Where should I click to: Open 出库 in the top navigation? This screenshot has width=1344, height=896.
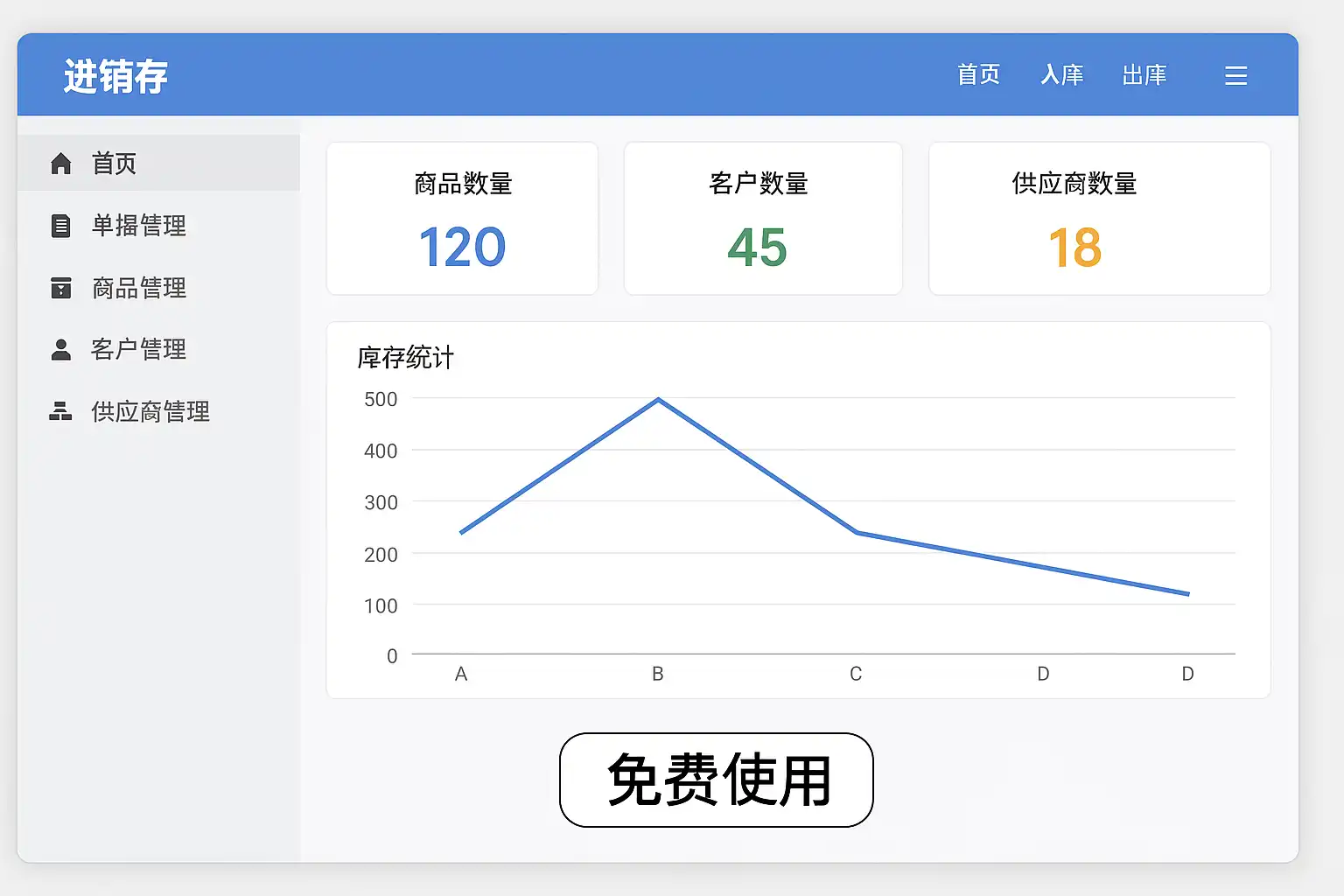[x=1144, y=75]
